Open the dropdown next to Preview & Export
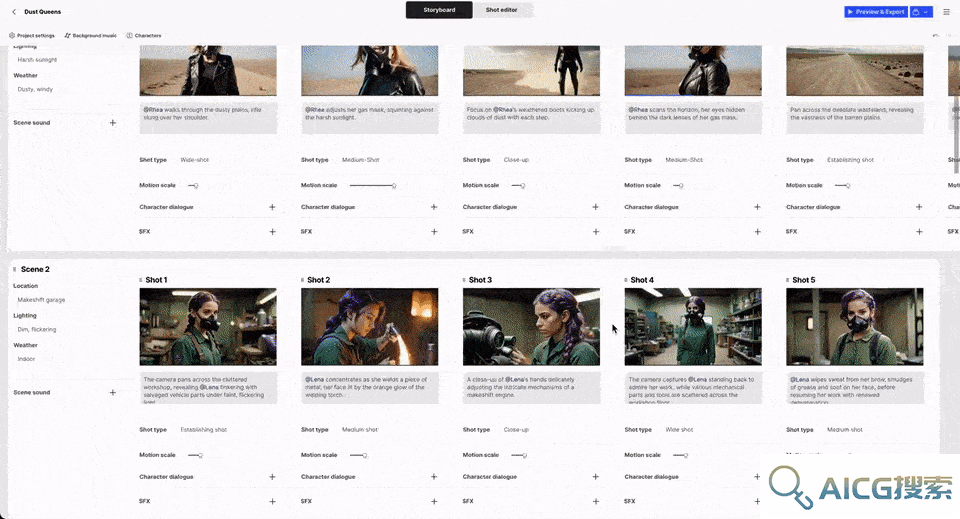Viewport: 960px width, 519px height. pos(921,12)
